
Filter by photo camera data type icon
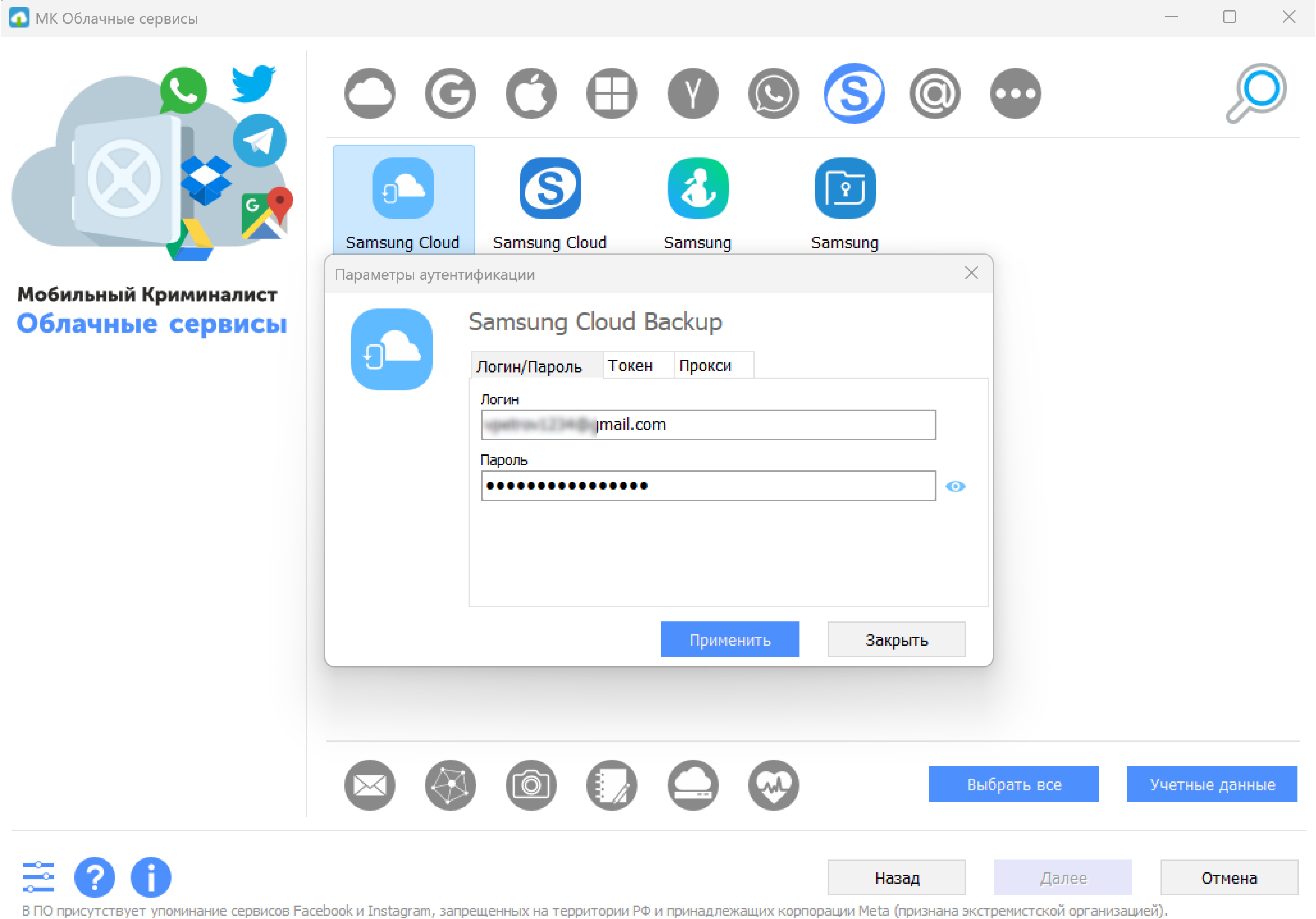(531, 786)
